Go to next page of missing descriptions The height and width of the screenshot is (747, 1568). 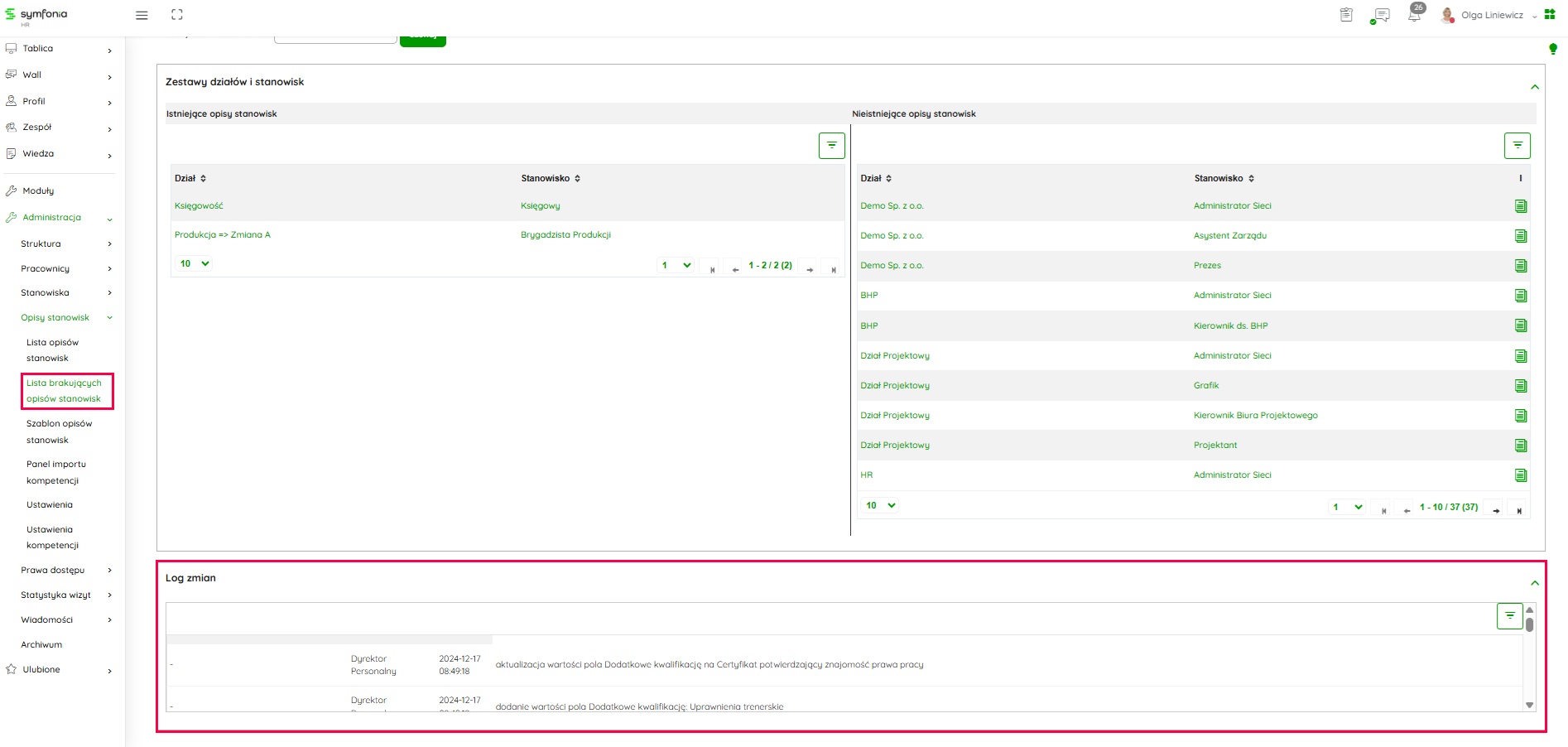pyautogui.click(x=1496, y=510)
